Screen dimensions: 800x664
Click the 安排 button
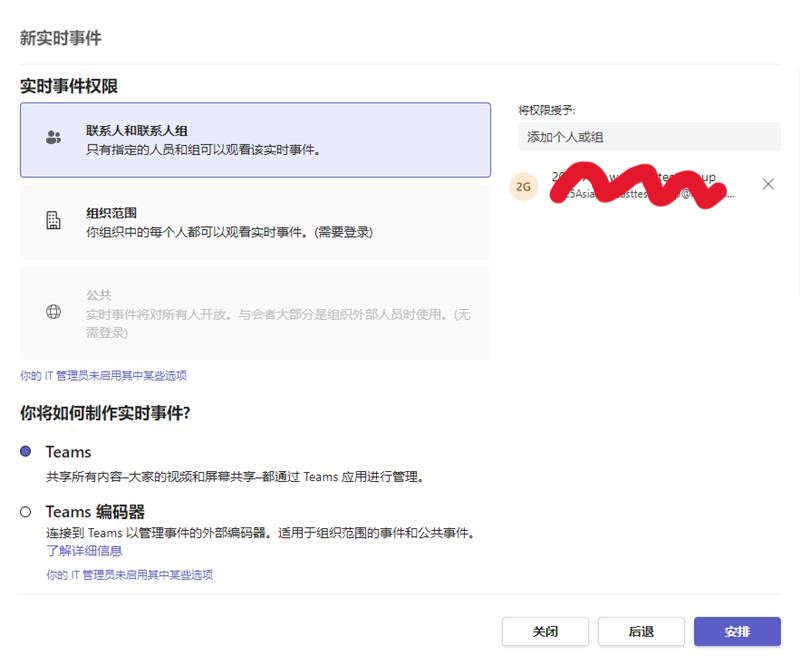coord(737,631)
